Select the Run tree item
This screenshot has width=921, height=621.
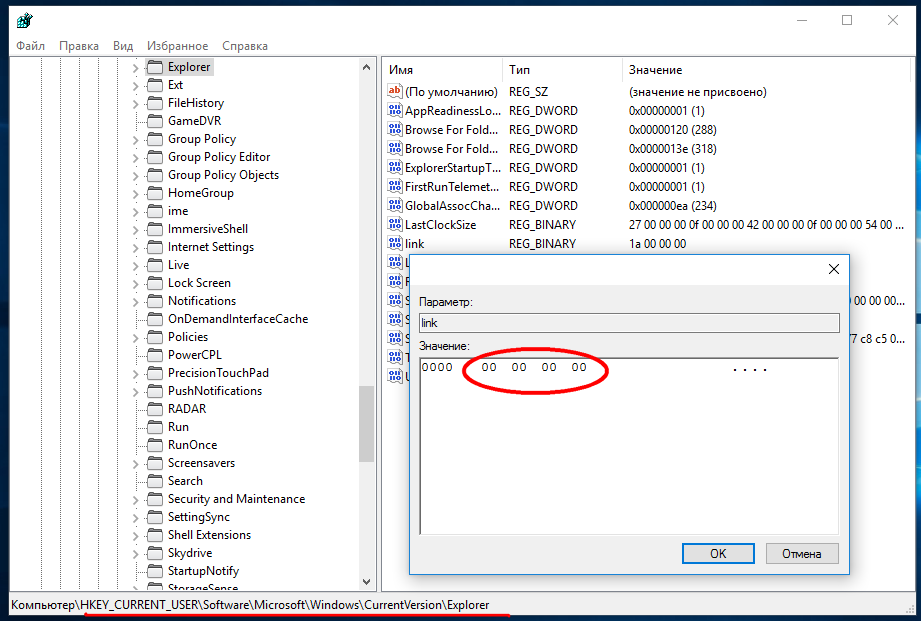pyautogui.click(x=179, y=427)
